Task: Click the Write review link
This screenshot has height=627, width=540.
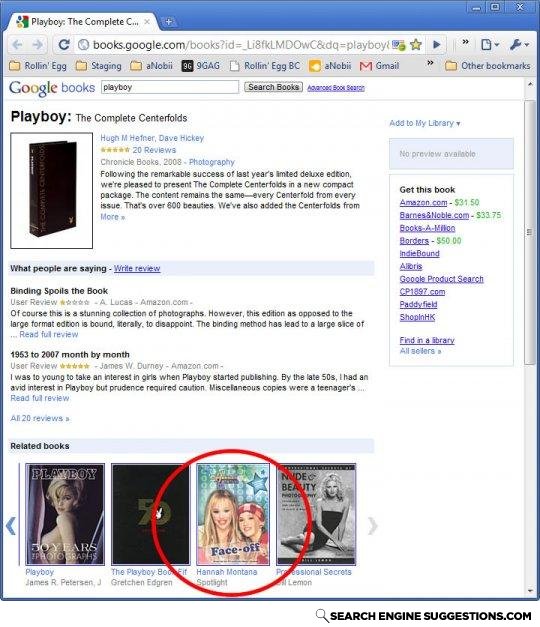Action: [x=137, y=268]
